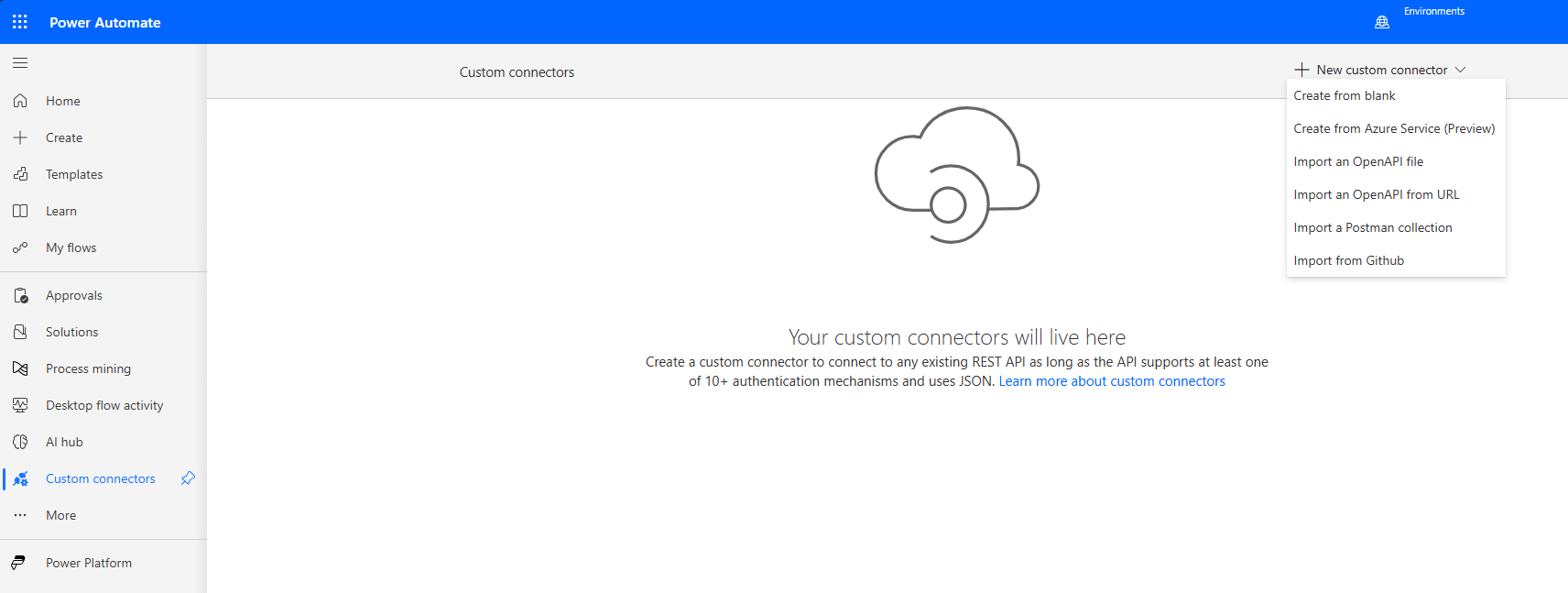The image size is (1568, 593).
Task: Click the Custom connectors sidebar icon
Action: tap(20, 478)
